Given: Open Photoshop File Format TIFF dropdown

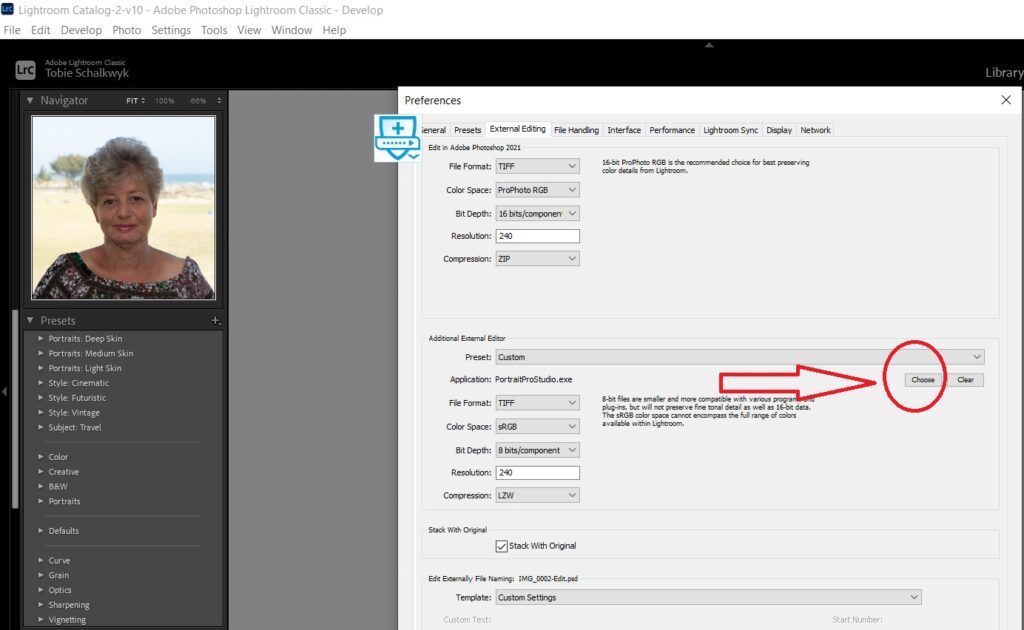Looking at the screenshot, I should (x=537, y=166).
